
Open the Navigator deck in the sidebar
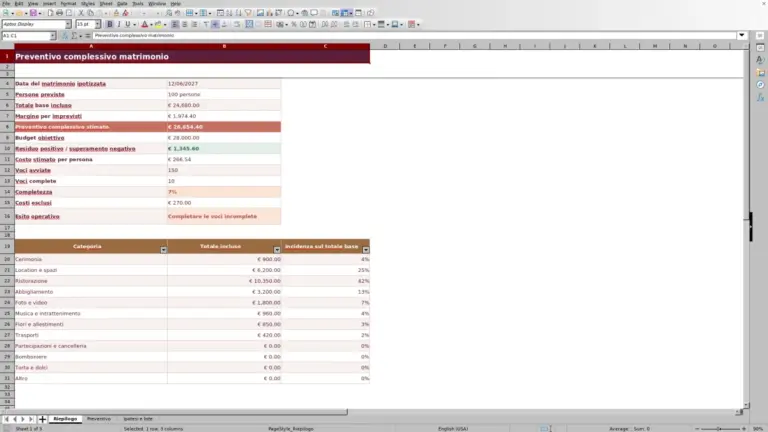[760, 85]
